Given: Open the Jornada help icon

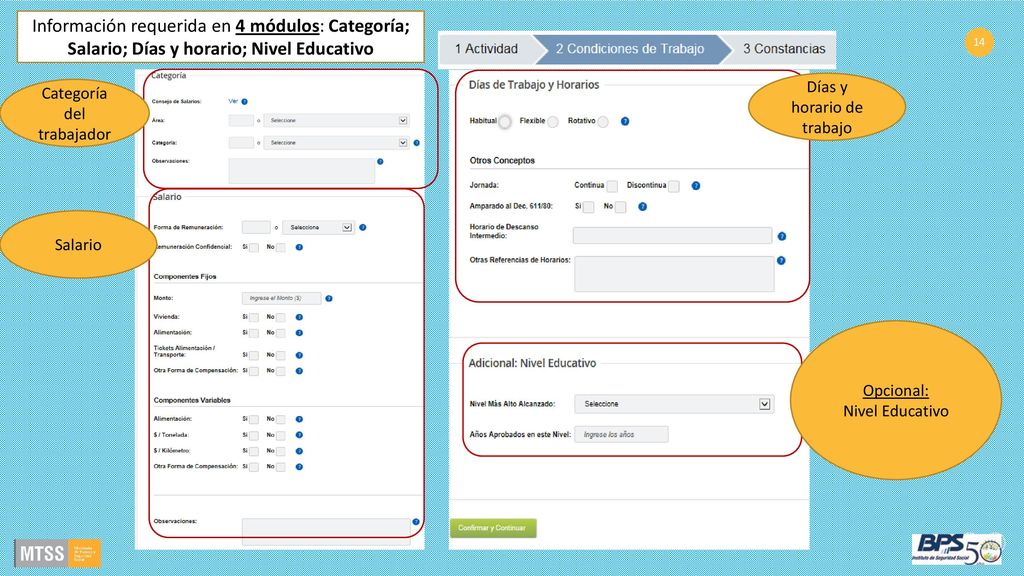Looking at the screenshot, I should (696, 186).
